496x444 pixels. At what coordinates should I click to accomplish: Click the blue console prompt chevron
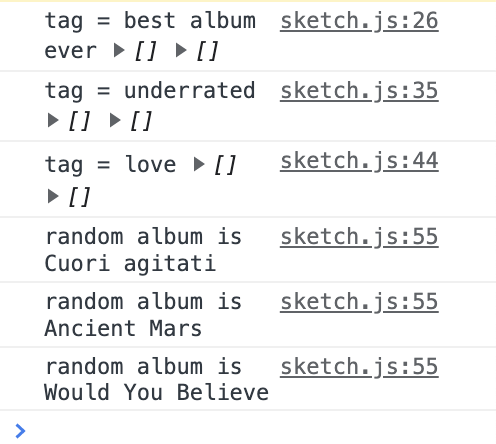pos(20,431)
